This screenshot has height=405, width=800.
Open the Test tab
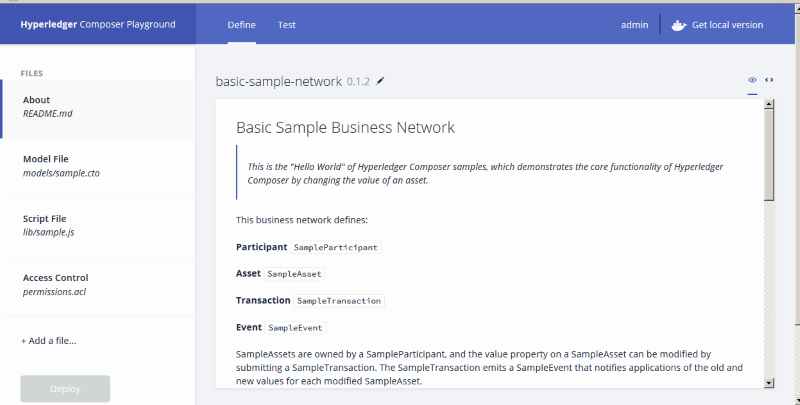click(286, 25)
